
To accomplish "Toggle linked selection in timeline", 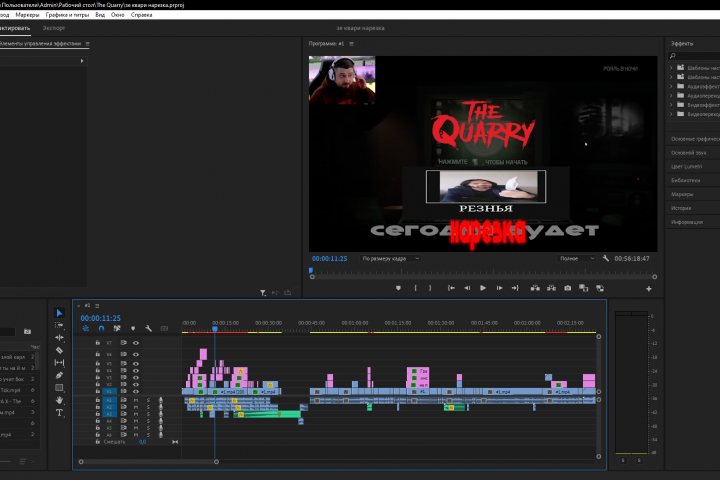I will tap(117, 328).
